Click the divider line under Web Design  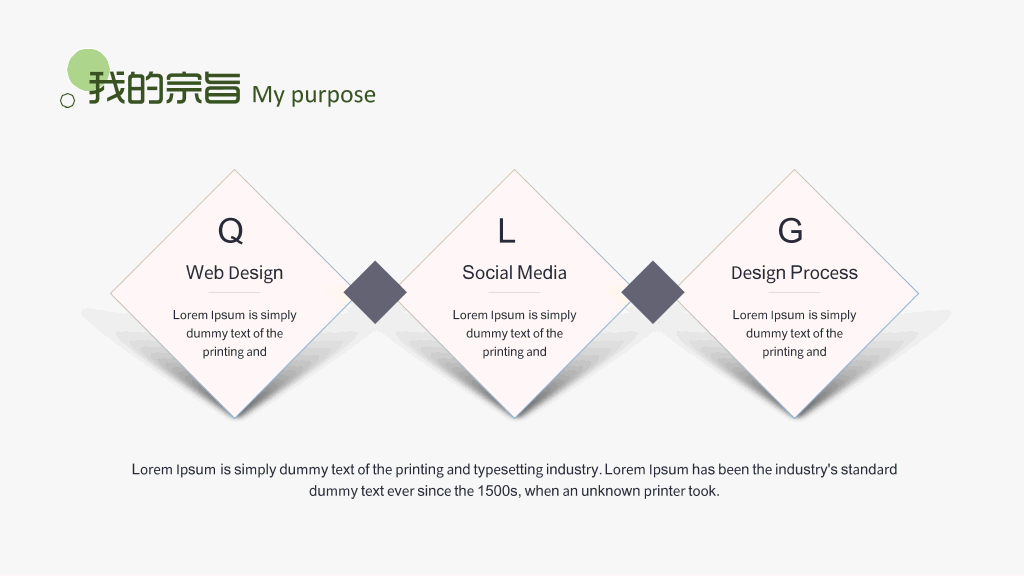click(234, 293)
